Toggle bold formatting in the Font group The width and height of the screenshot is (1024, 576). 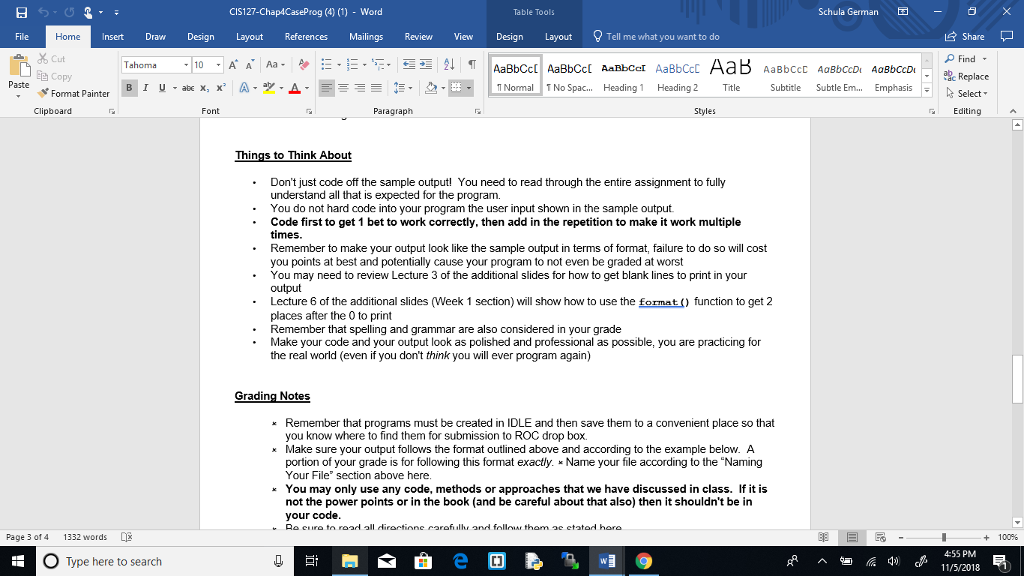[128, 87]
